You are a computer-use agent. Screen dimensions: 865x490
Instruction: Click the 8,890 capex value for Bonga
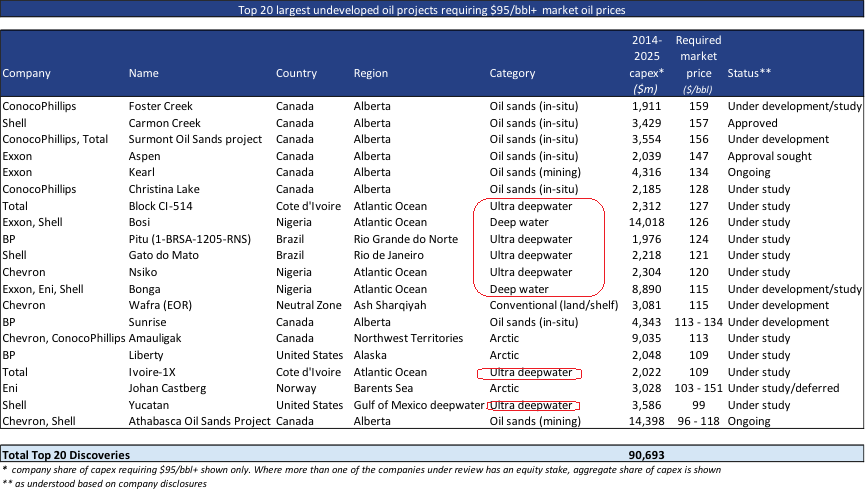[x=647, y=289]
